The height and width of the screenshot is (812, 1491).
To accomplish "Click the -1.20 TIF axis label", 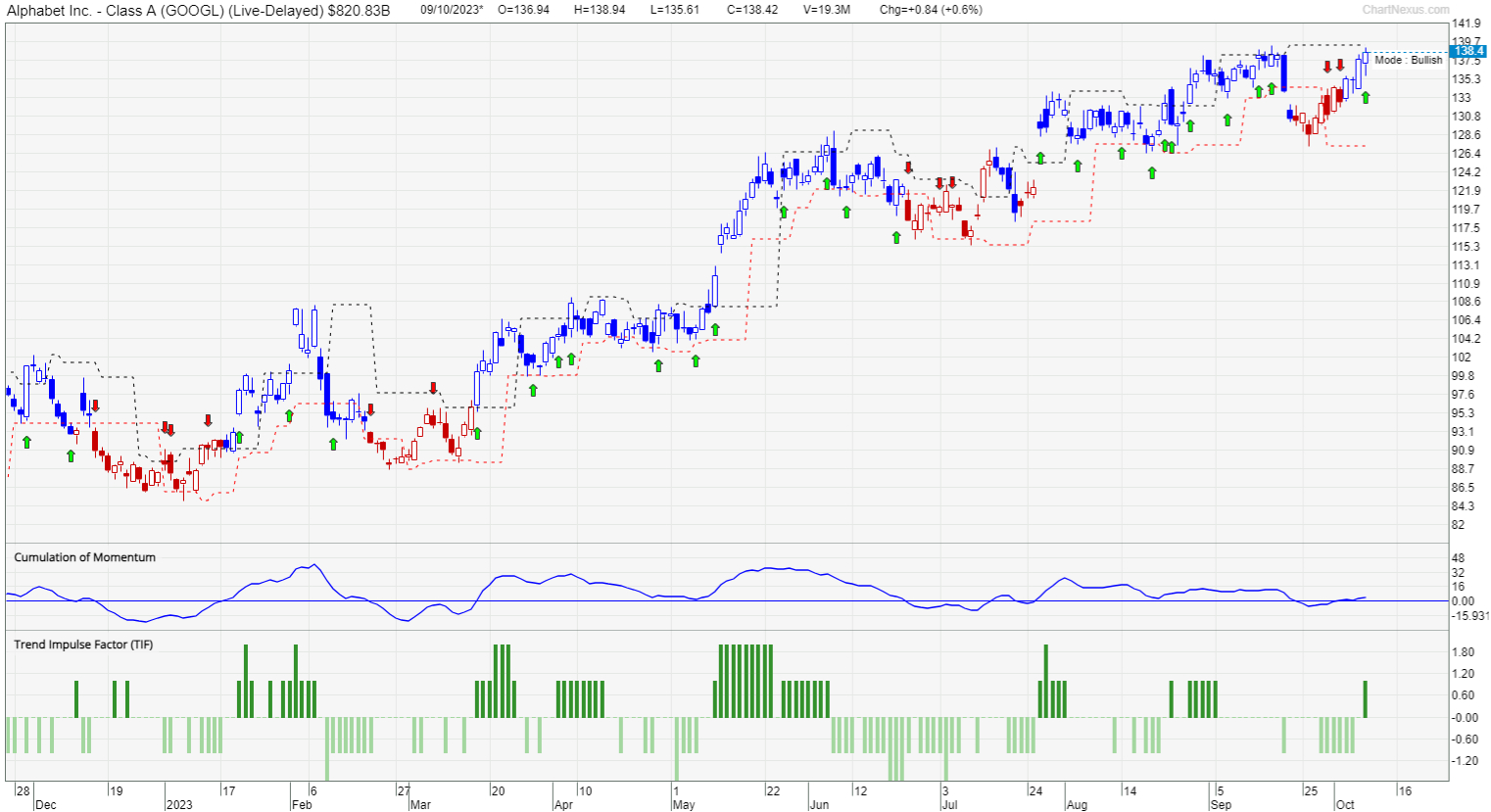I will 1465,761.
